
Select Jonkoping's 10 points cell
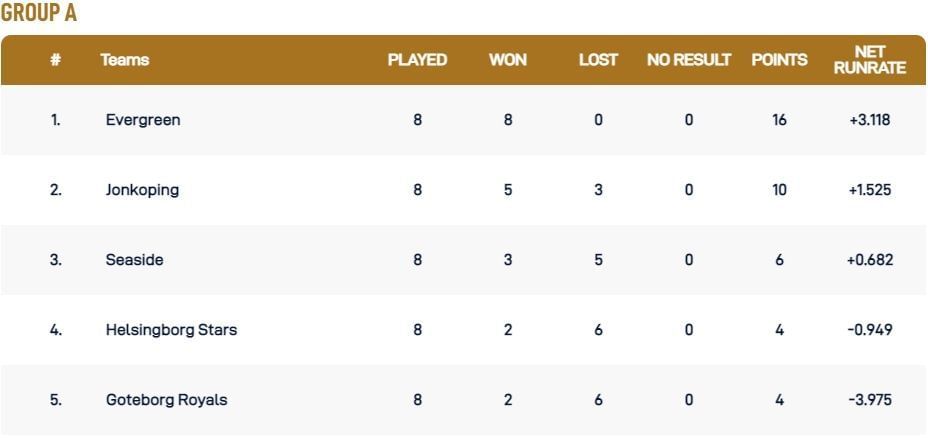point(779,190)
